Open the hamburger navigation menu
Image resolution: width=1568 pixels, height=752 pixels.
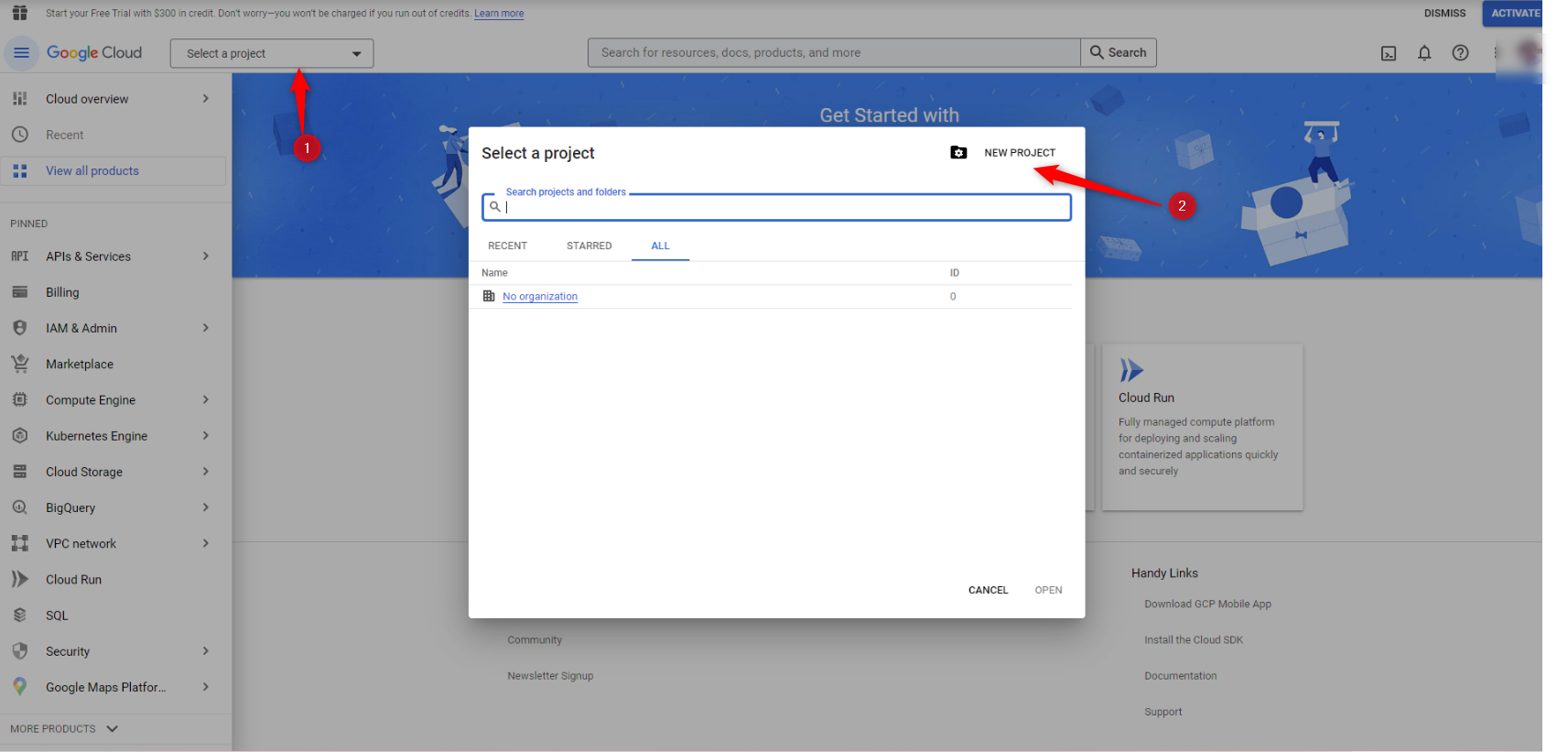point(21,53)
